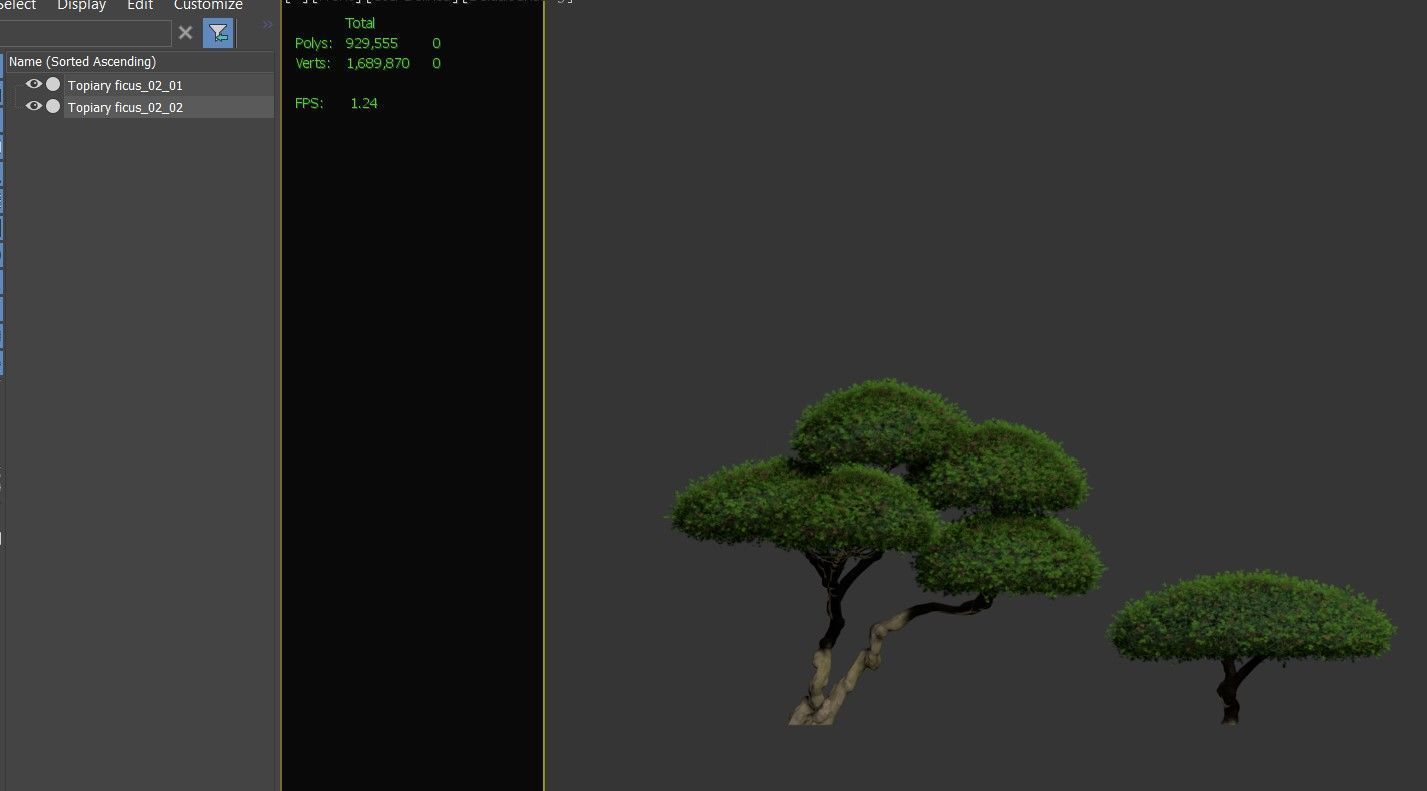Expand the hidden toolbar items chevron
1427x791 pixels.
[x=267, y=24]
